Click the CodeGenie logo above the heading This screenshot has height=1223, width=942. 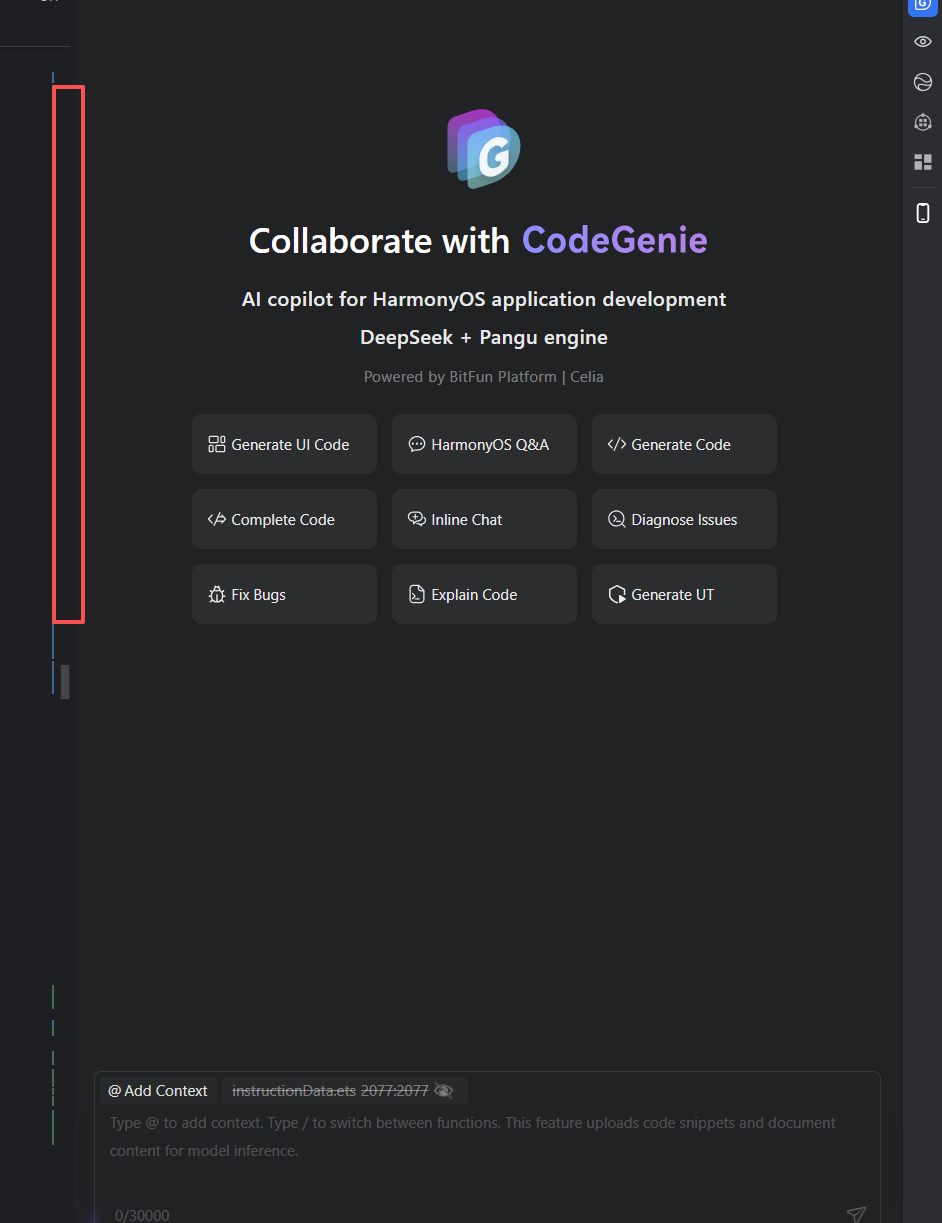(483, 150)
